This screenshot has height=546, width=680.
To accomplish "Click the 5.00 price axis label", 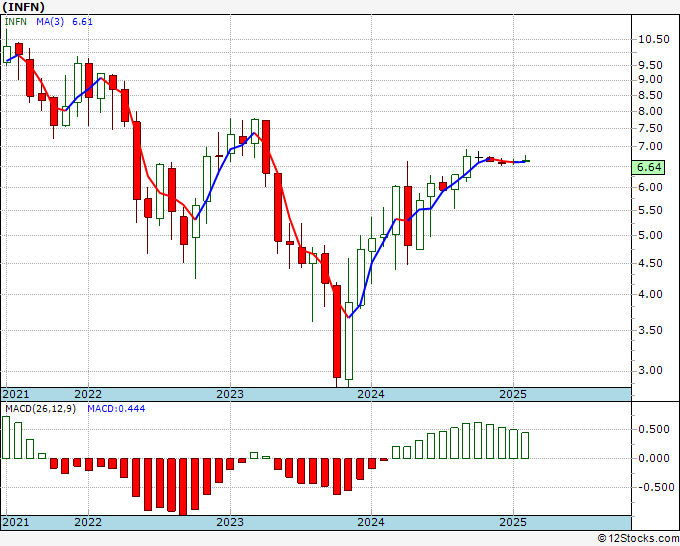I will 650,235.
